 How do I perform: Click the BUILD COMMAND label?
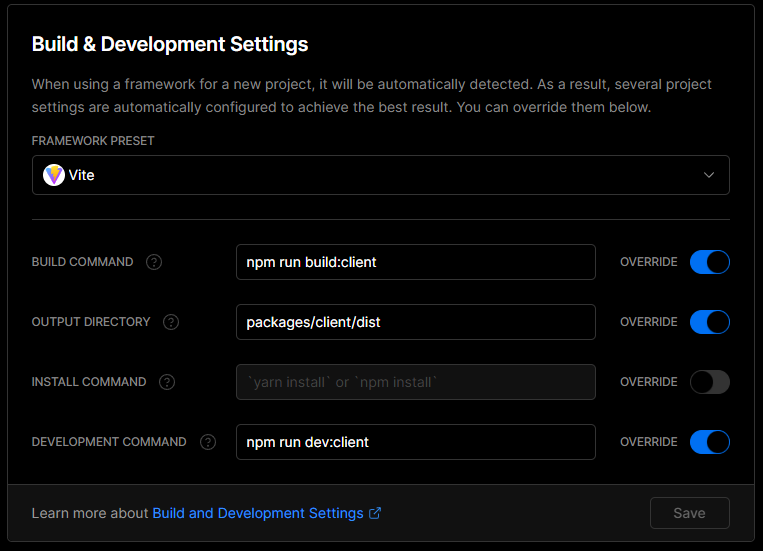pyautogui.click(x=82, y=262)
